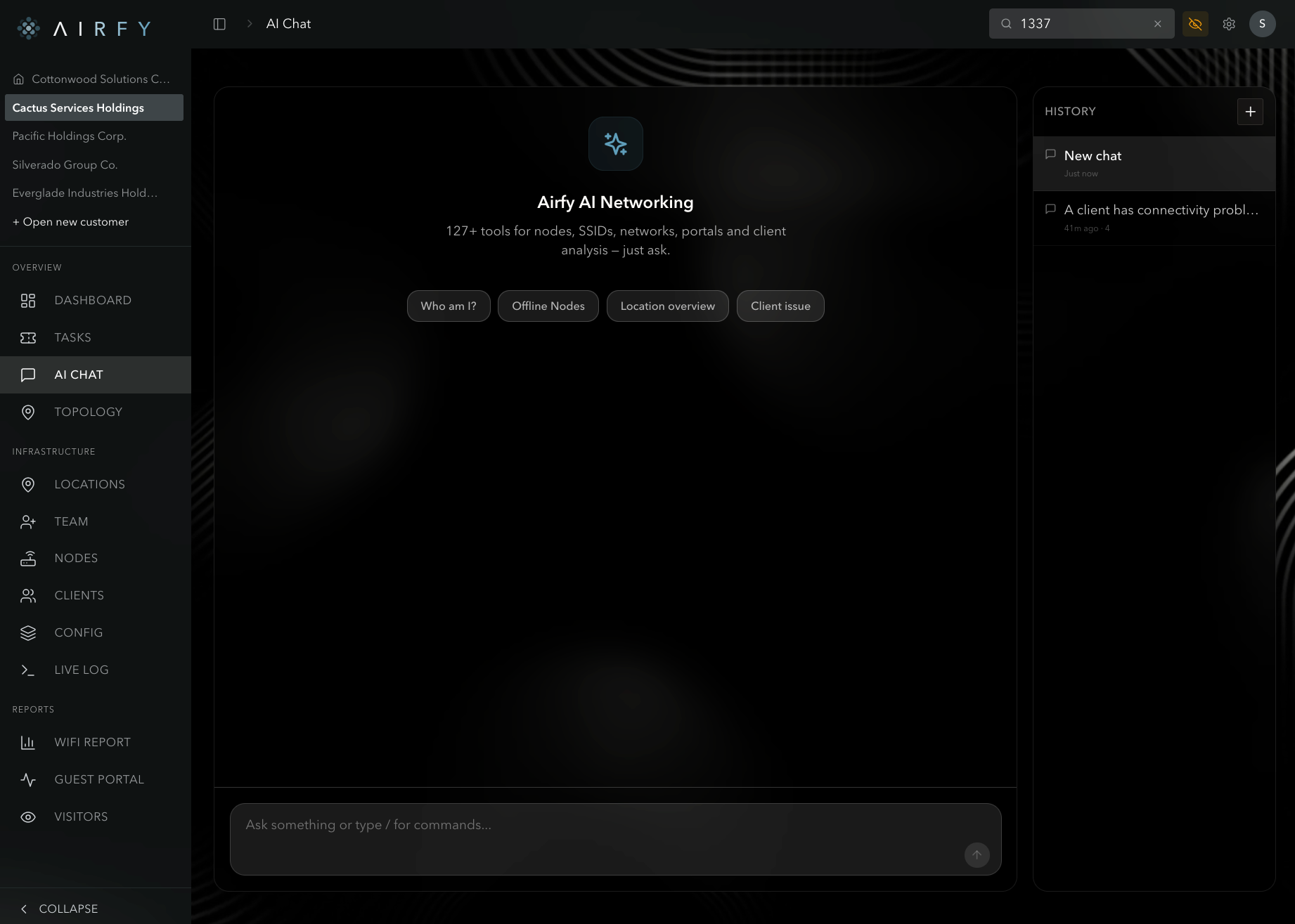Click chat icon beside 'A client has connectivity'
The height and width of the screenshot is (924, 1295).
[1050, 209]
